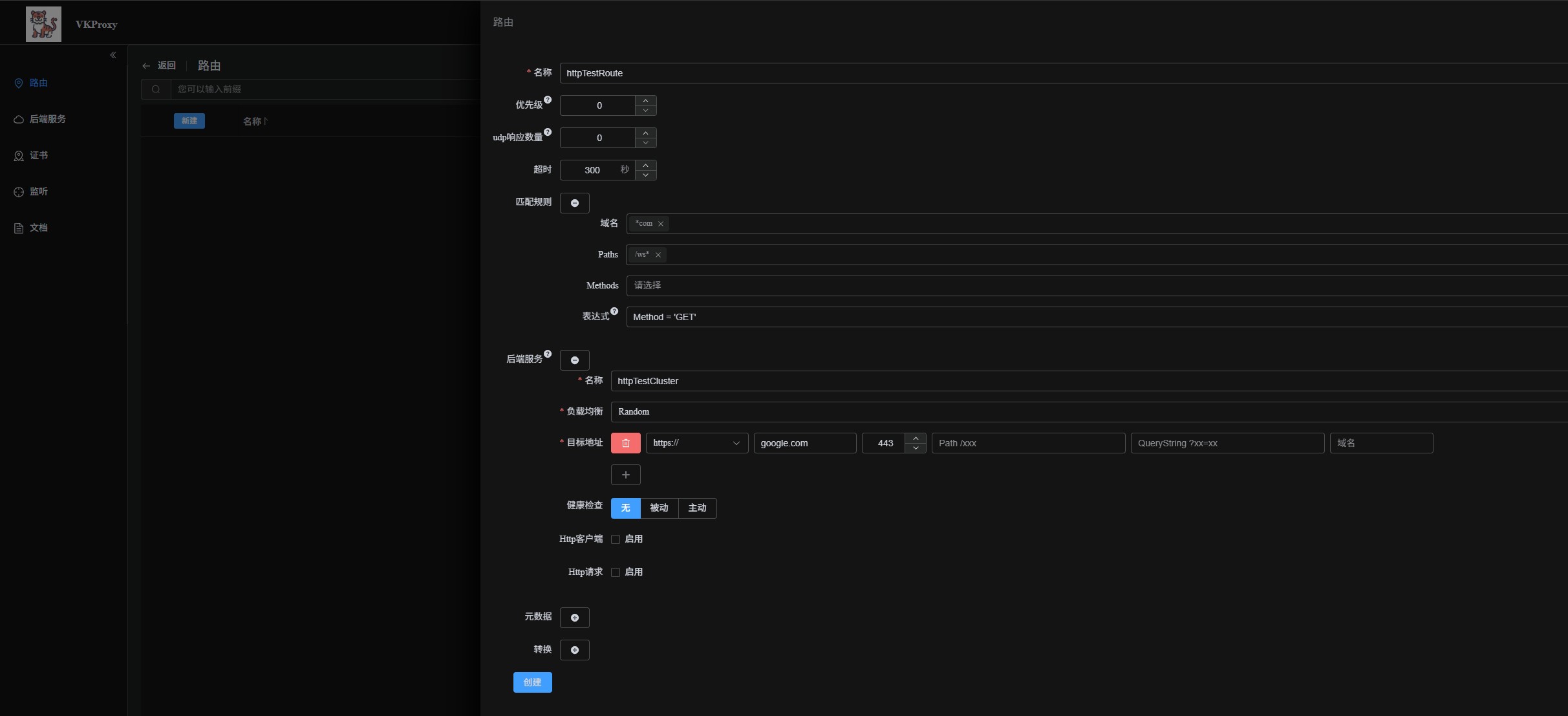Click the VKProxy tiger logo
1568x716 pixels.
coord(43,25)
